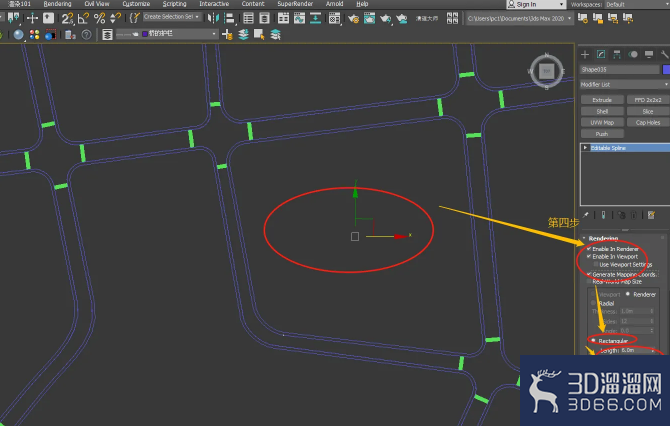Click the Configure Modifier Sets icon

(651, 215)
